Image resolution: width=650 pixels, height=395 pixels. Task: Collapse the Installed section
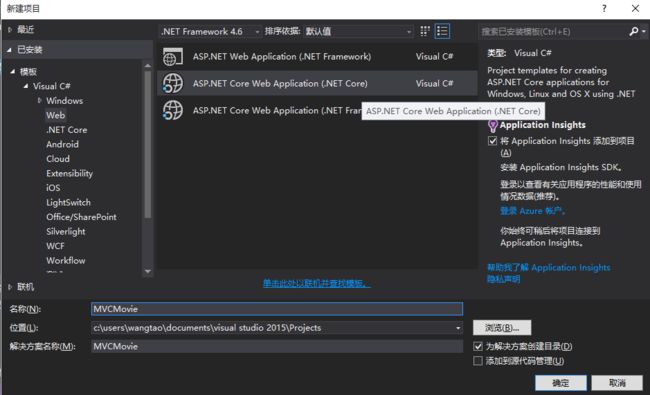point(9,50)
